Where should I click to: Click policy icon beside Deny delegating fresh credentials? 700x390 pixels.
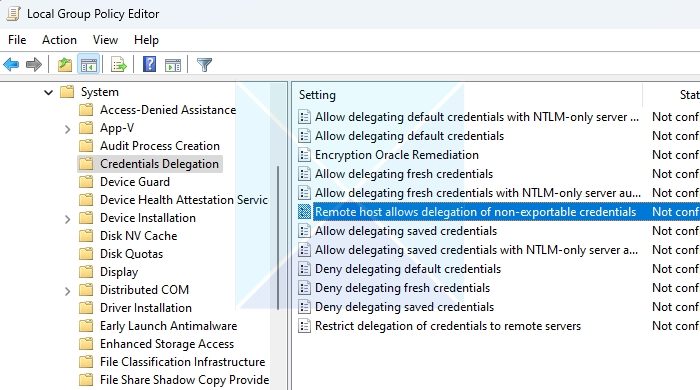(304, 288)
